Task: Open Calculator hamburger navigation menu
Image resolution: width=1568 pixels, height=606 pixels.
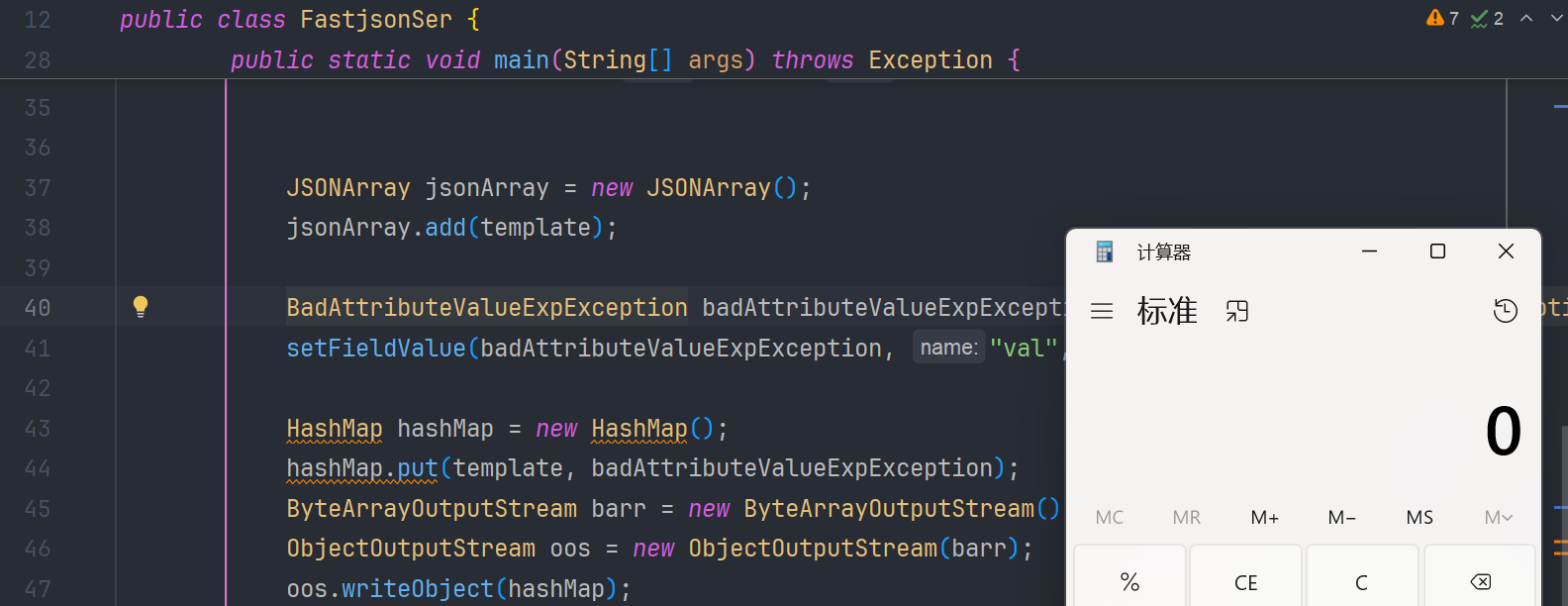Action: (x=1102, y=311)
